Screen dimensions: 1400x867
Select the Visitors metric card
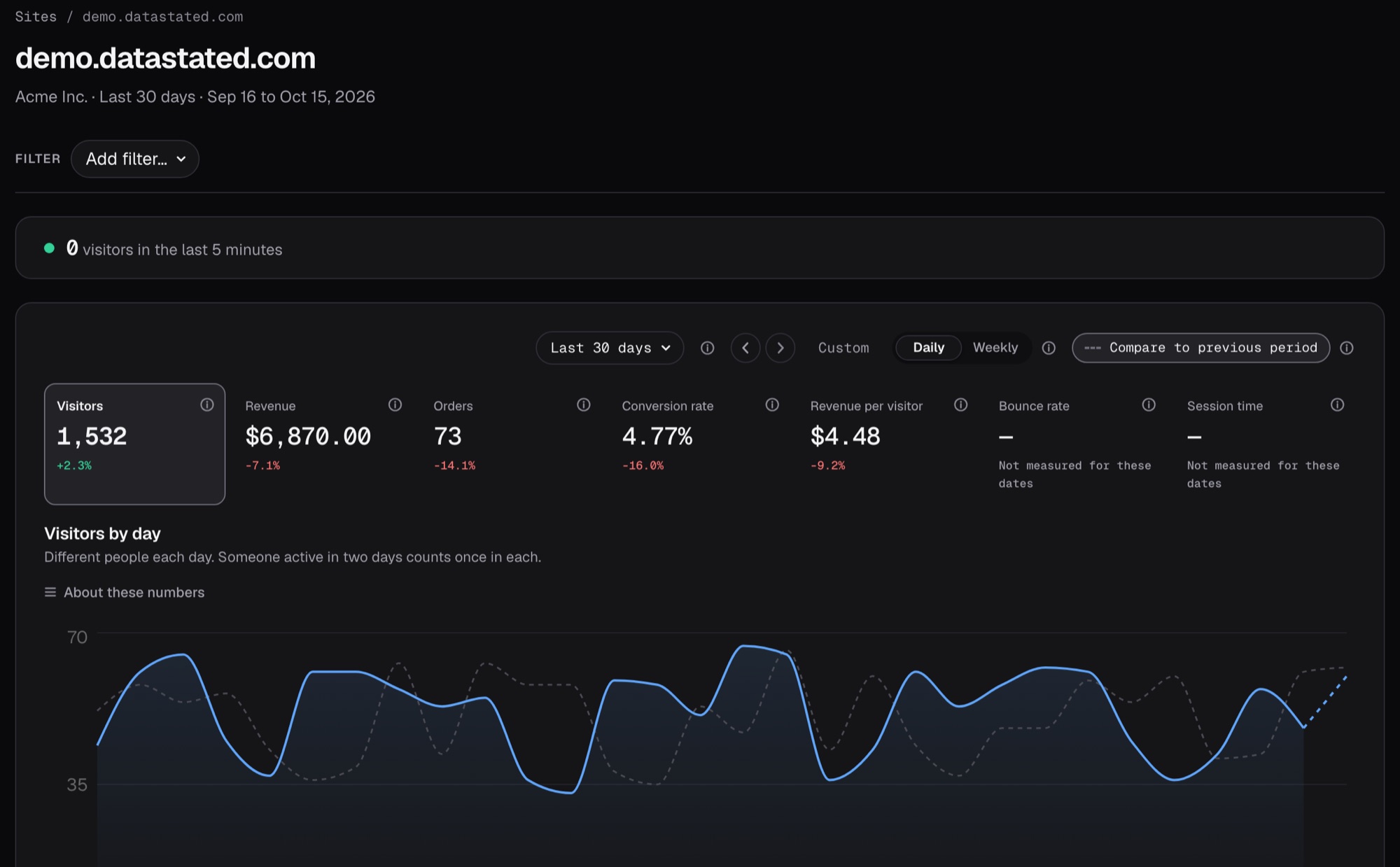pos(134,444)
